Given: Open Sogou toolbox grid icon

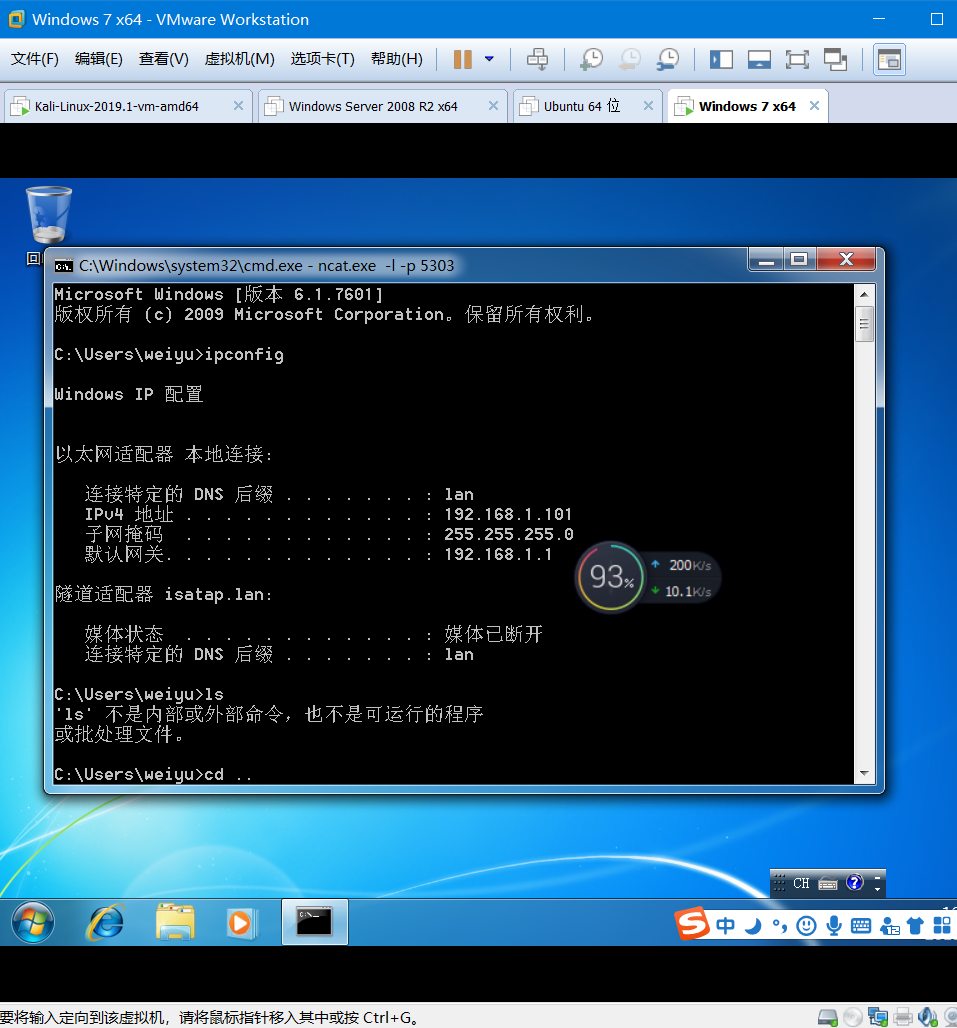Looking at the screenshot, I should click(942, 925).
